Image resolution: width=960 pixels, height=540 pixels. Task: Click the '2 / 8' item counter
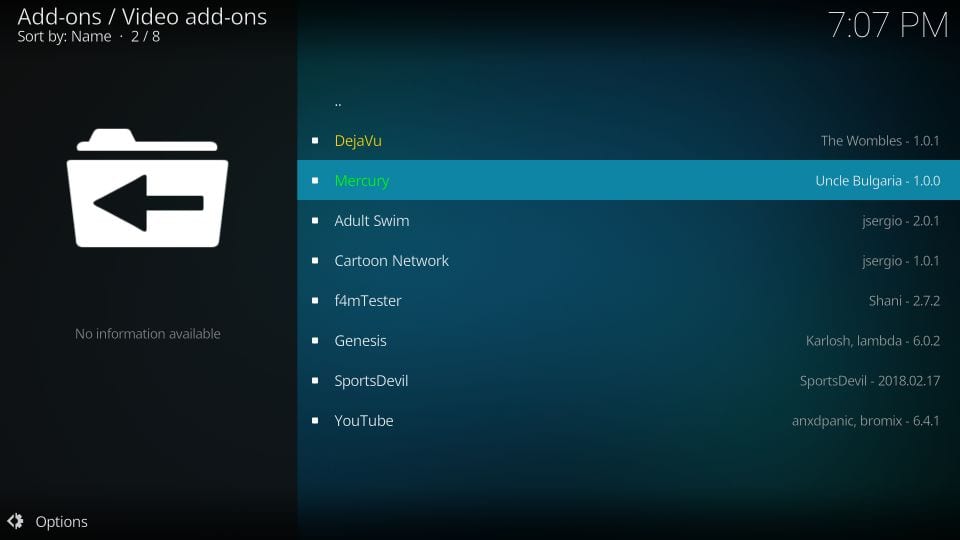tap(145, 37)
